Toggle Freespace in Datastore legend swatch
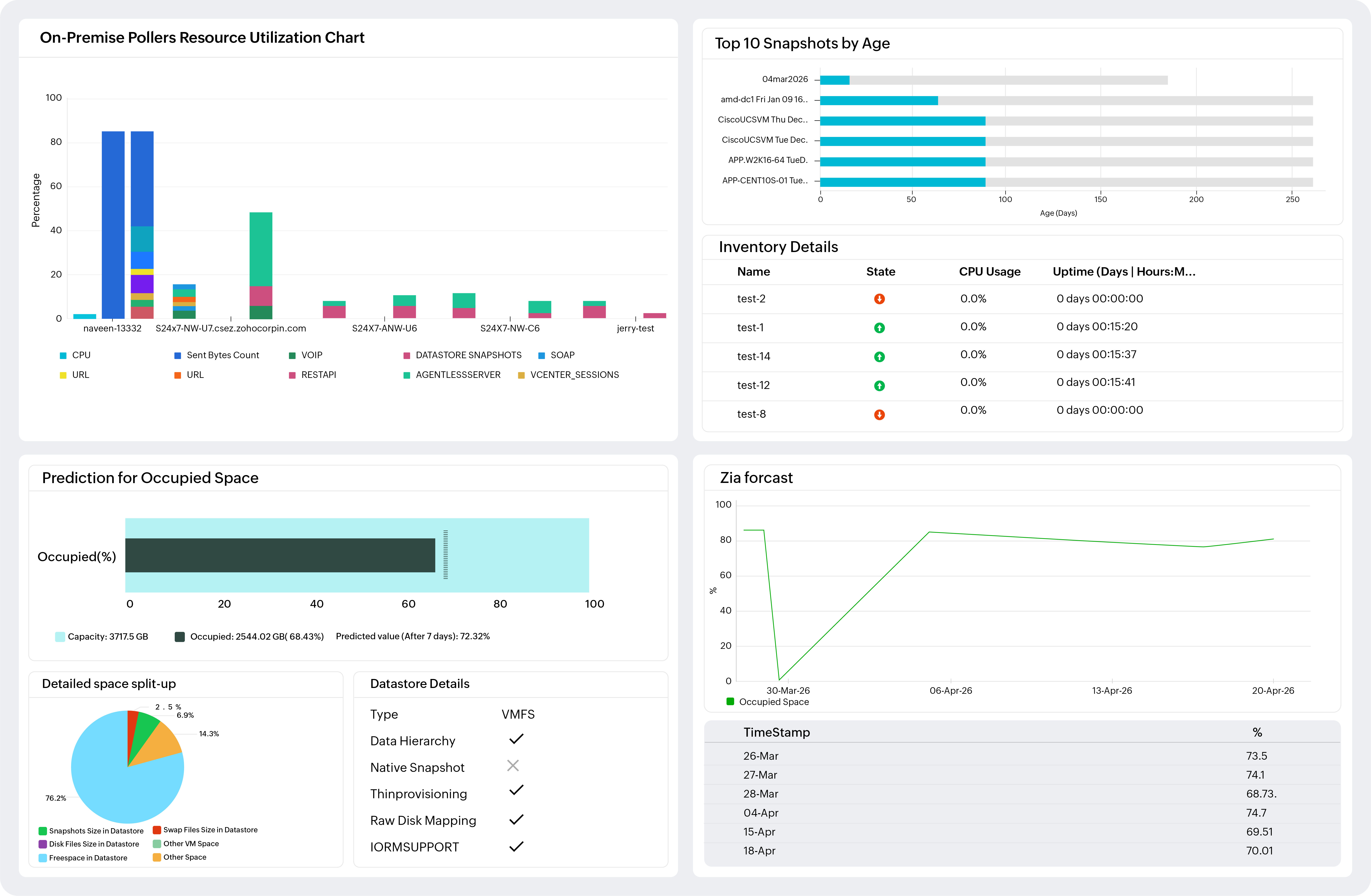 tap(43, 858)
